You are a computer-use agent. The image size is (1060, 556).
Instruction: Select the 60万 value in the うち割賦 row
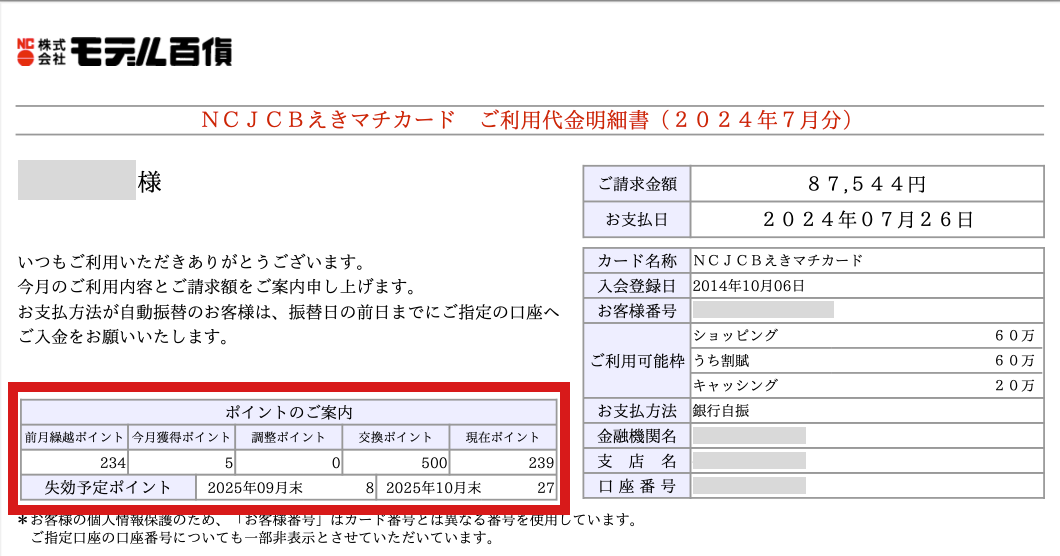1014,361
